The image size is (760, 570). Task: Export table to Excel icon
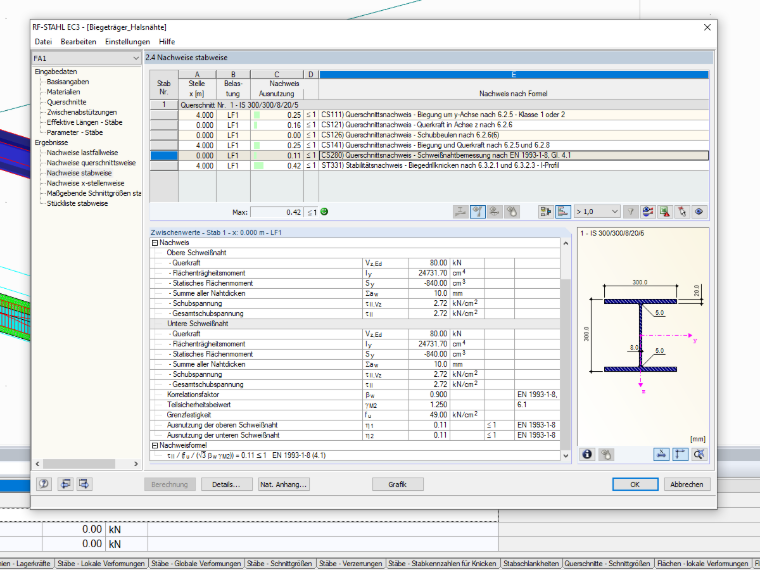click(x=665, y=212)
